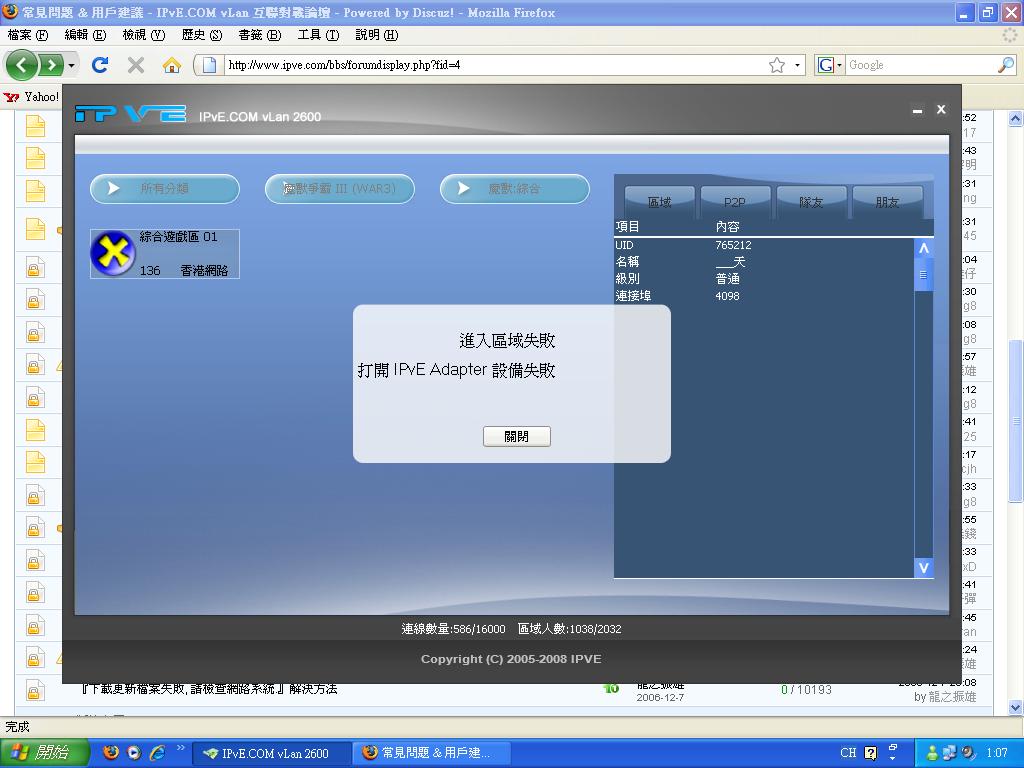
Task: Open the 工具 menu in Firefox
Action: pos(318,33)
